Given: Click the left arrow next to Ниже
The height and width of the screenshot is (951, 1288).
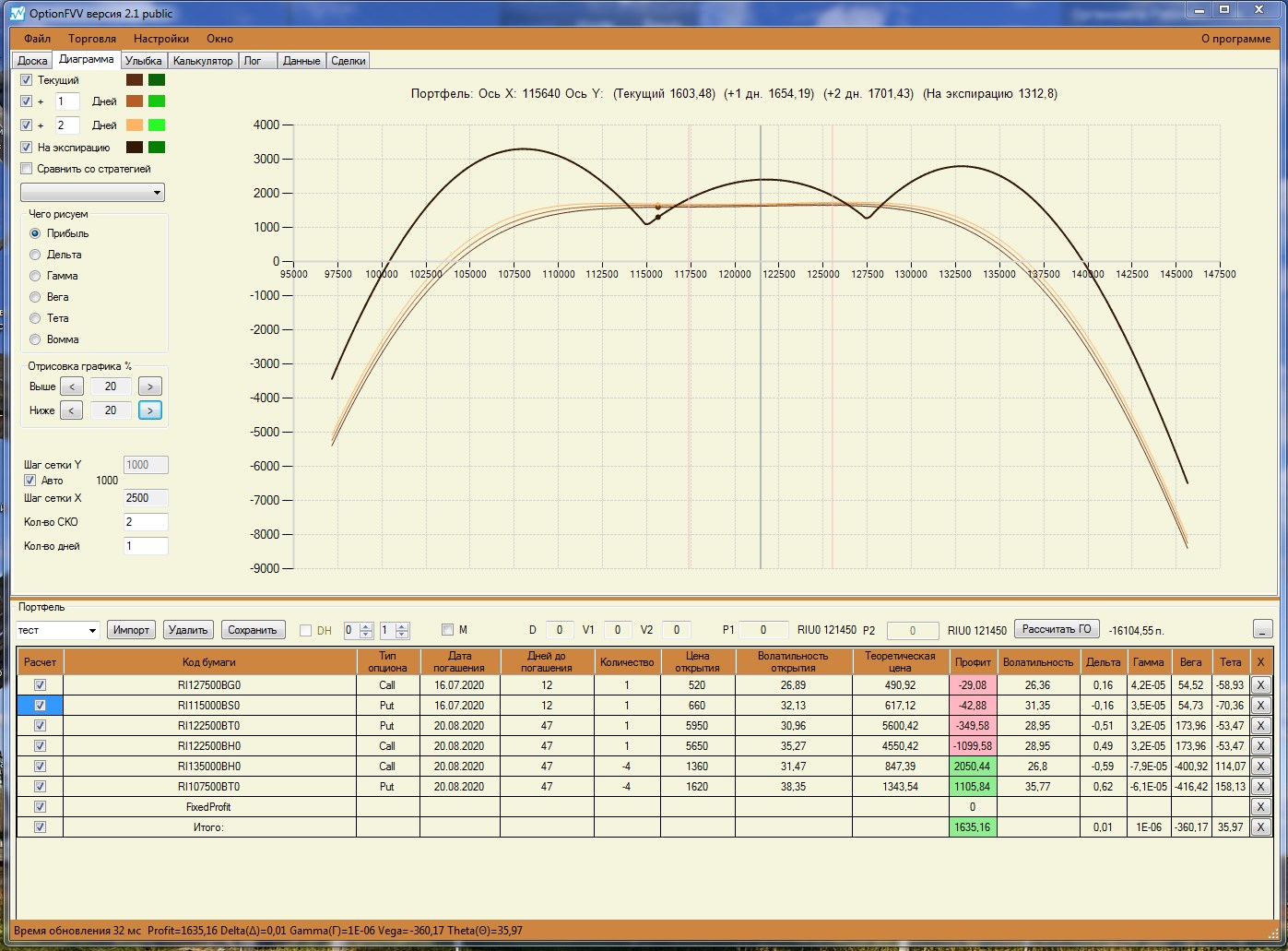Looking at the screenshot, I should click(x=72, y=410).
